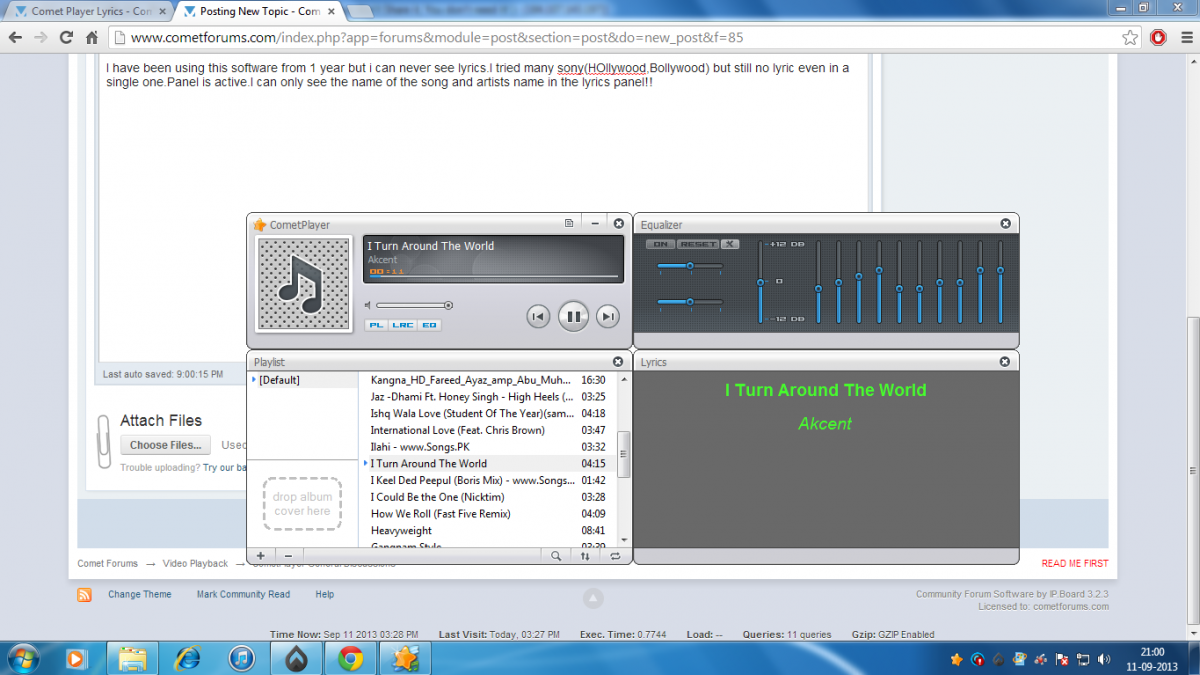Screen dimensions: 1200x675
Task: Adjust the upper horizontal equalizer slider
Action: [690, 266]
